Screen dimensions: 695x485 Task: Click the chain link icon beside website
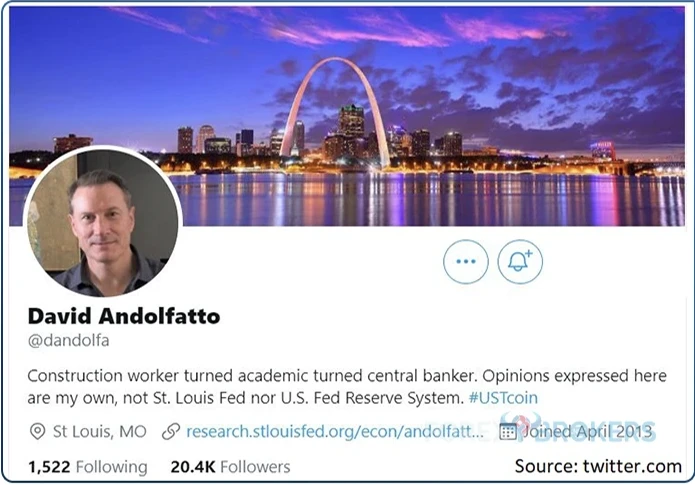pos(171,431)
